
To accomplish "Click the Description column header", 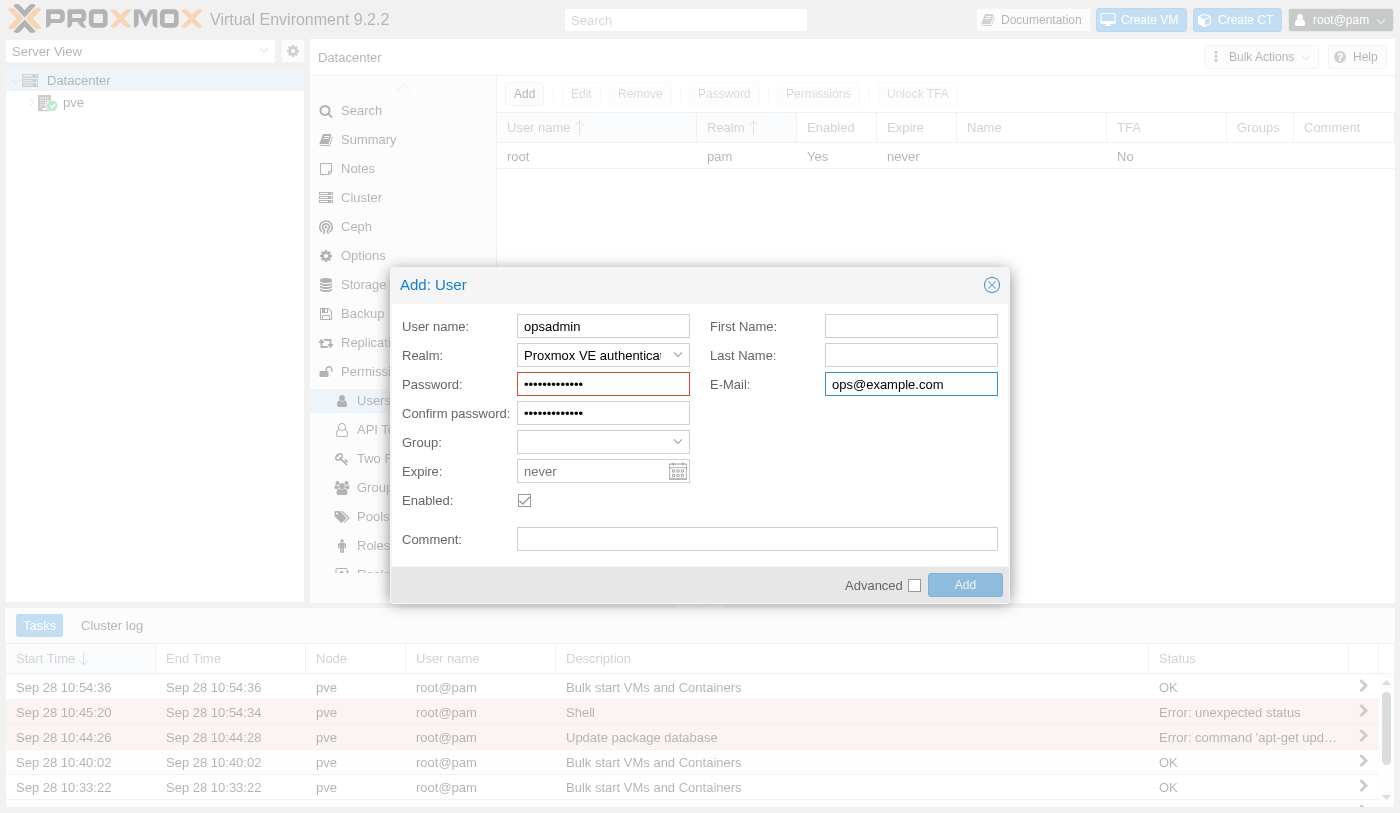I will click(852, 659).
